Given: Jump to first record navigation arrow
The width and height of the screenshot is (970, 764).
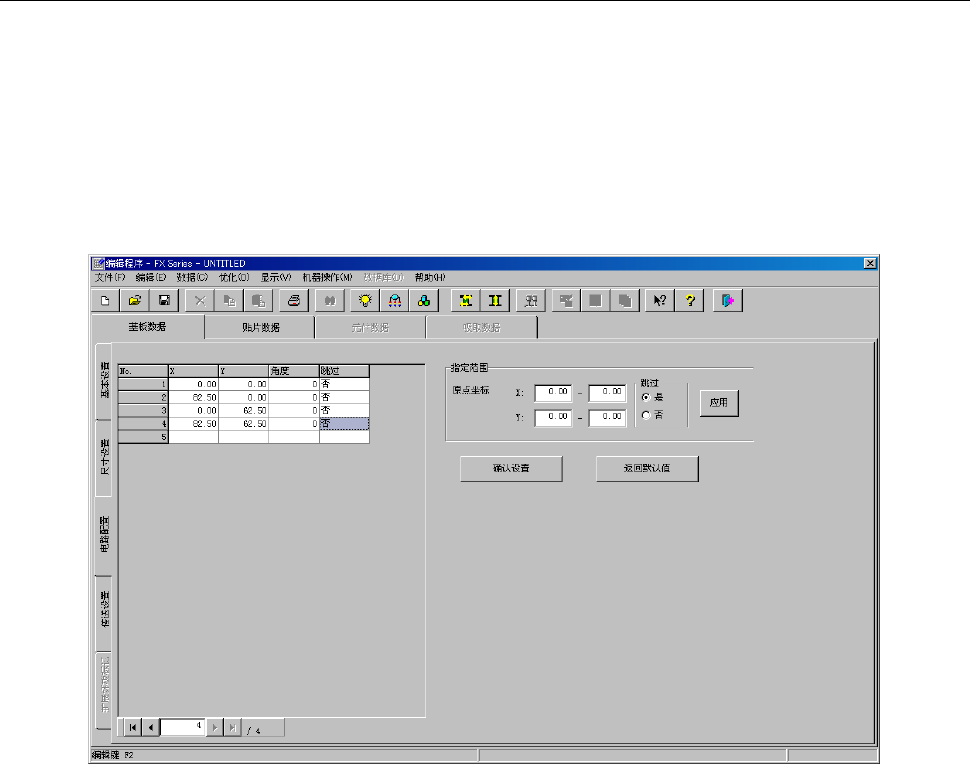Looking at the screenshot, I should point(133,728).
